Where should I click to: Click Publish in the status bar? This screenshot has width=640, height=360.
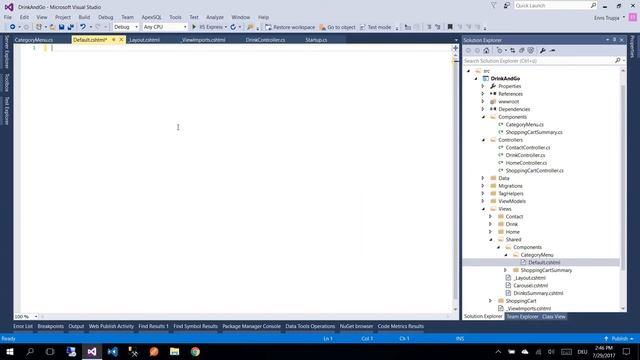pyautogui.click(x=620, y=339)
